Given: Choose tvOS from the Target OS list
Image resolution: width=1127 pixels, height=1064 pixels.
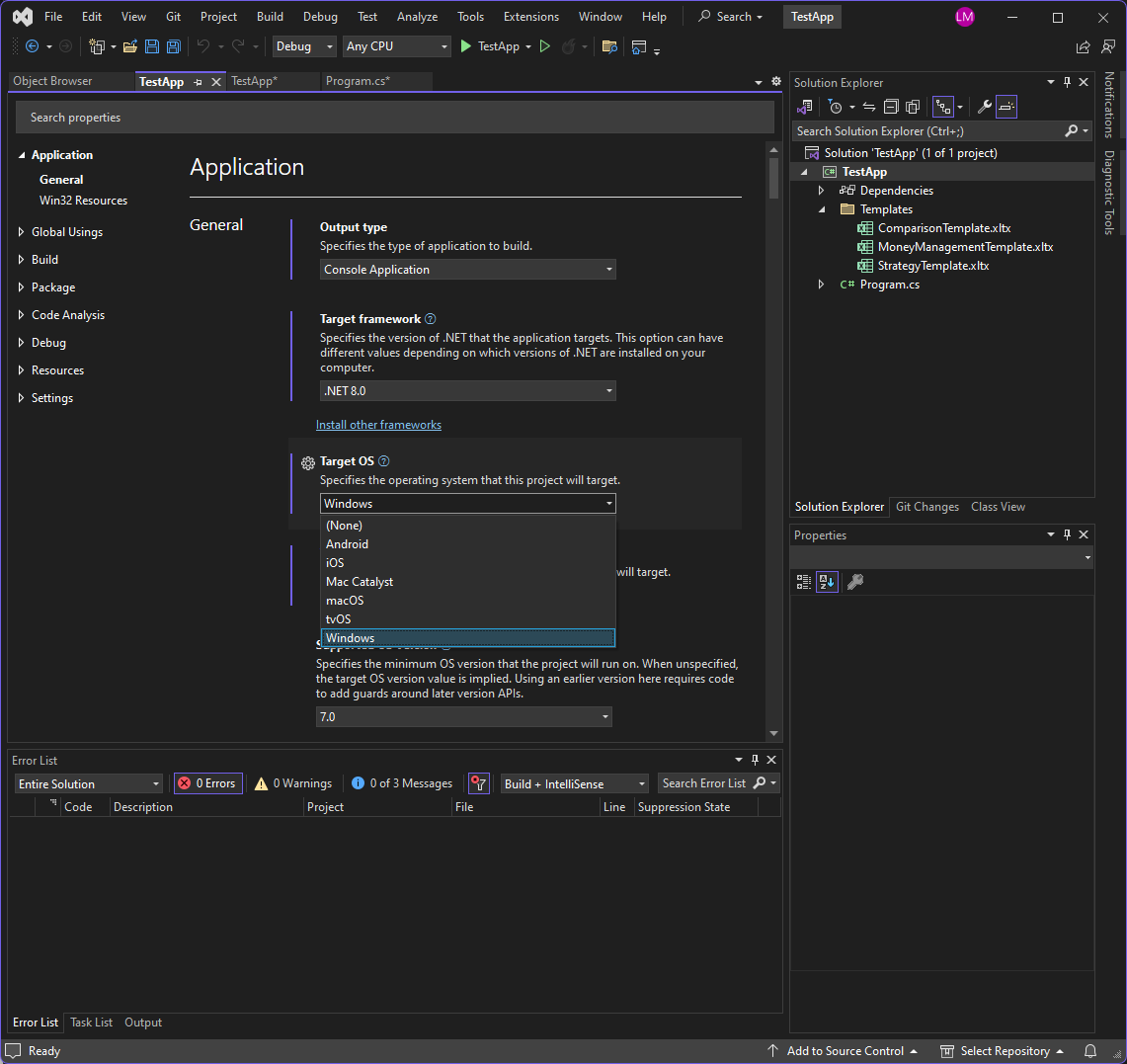Looking at the screenshot, I should pos(467,619).
